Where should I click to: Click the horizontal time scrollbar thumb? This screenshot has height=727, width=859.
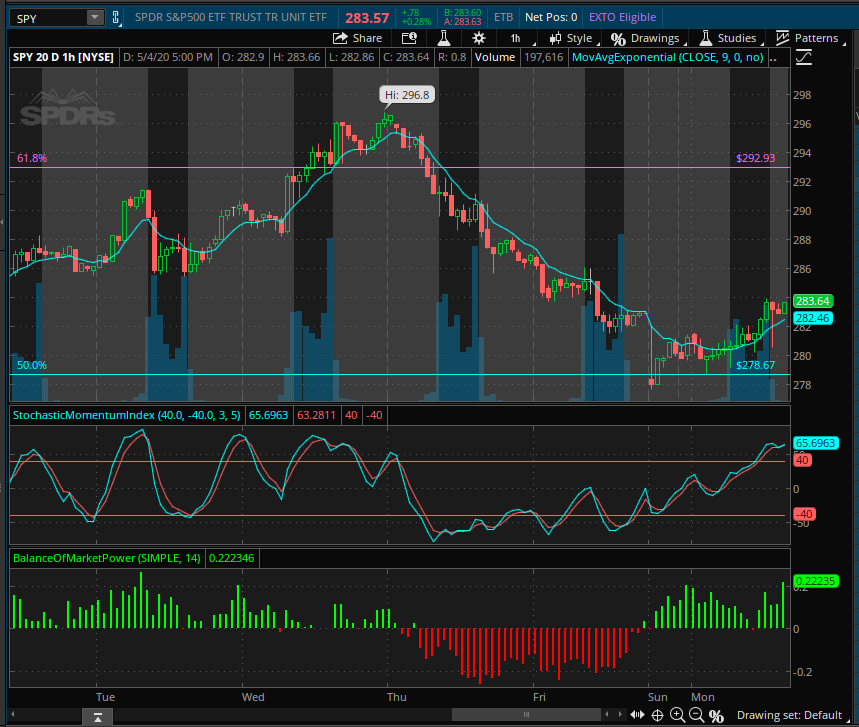coord(526,714)
